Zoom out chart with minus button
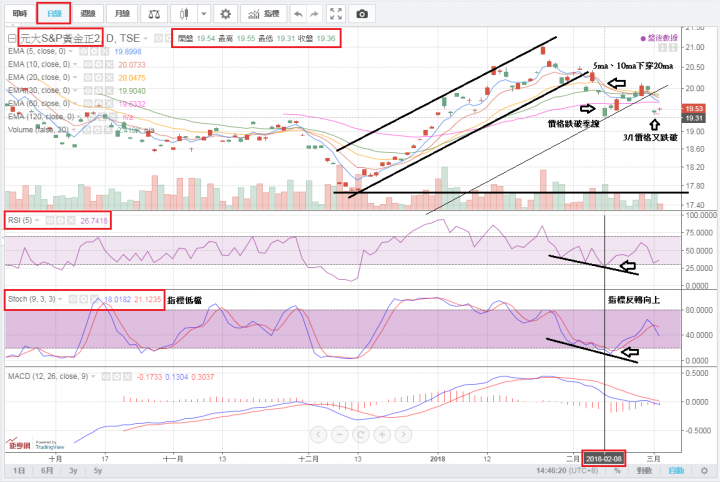The height and width of the screenshot is (482, 720). click(340, 434)
